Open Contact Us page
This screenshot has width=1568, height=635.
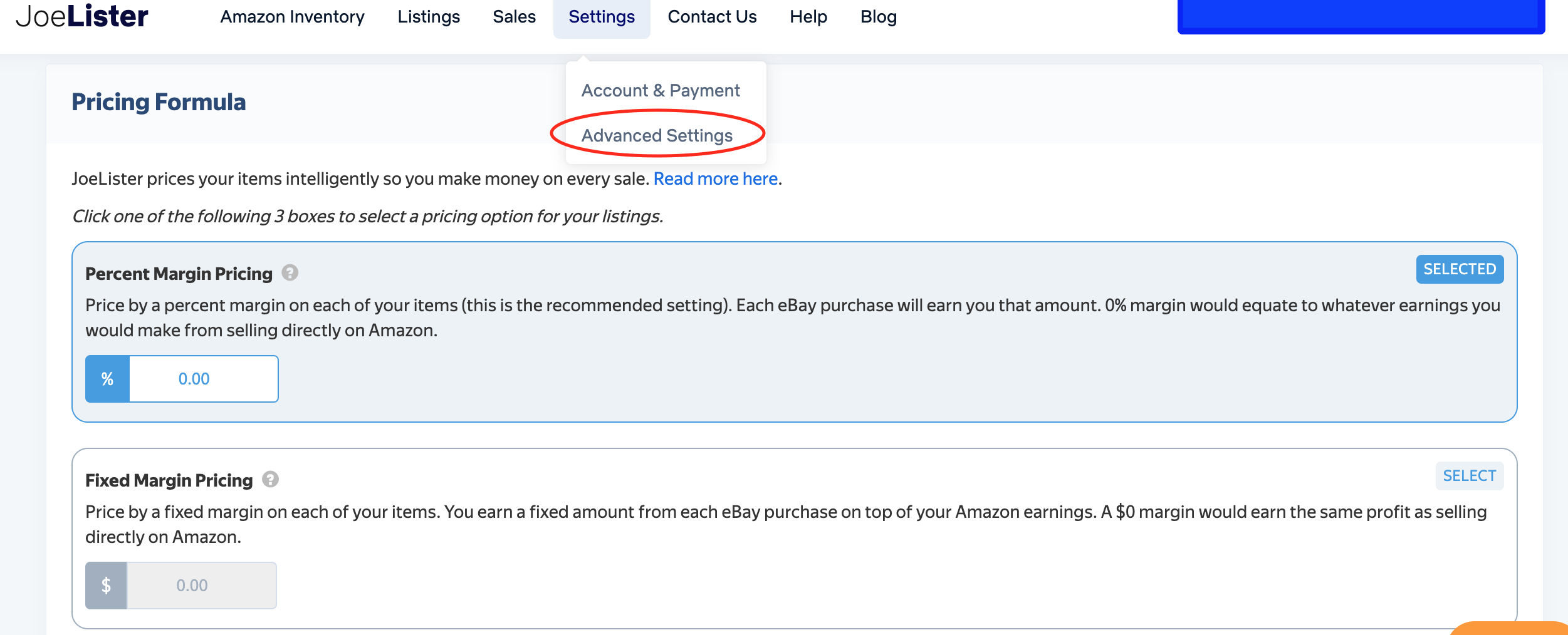pyautogui.click(x=712, y=17)
